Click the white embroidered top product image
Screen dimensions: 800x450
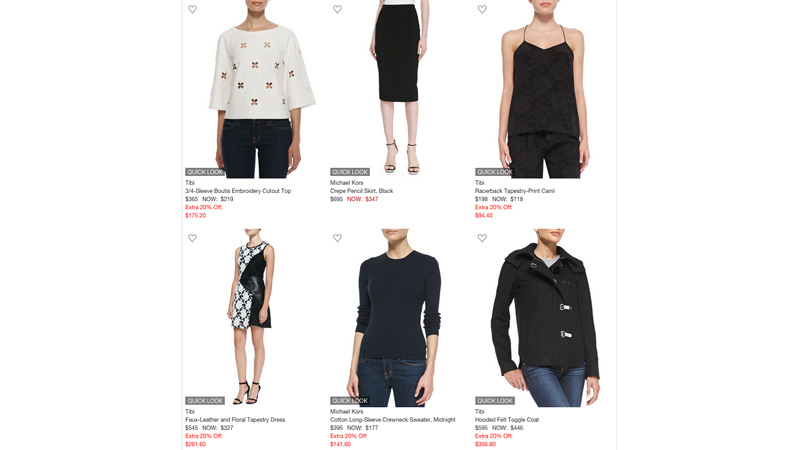tap(257, 89)
